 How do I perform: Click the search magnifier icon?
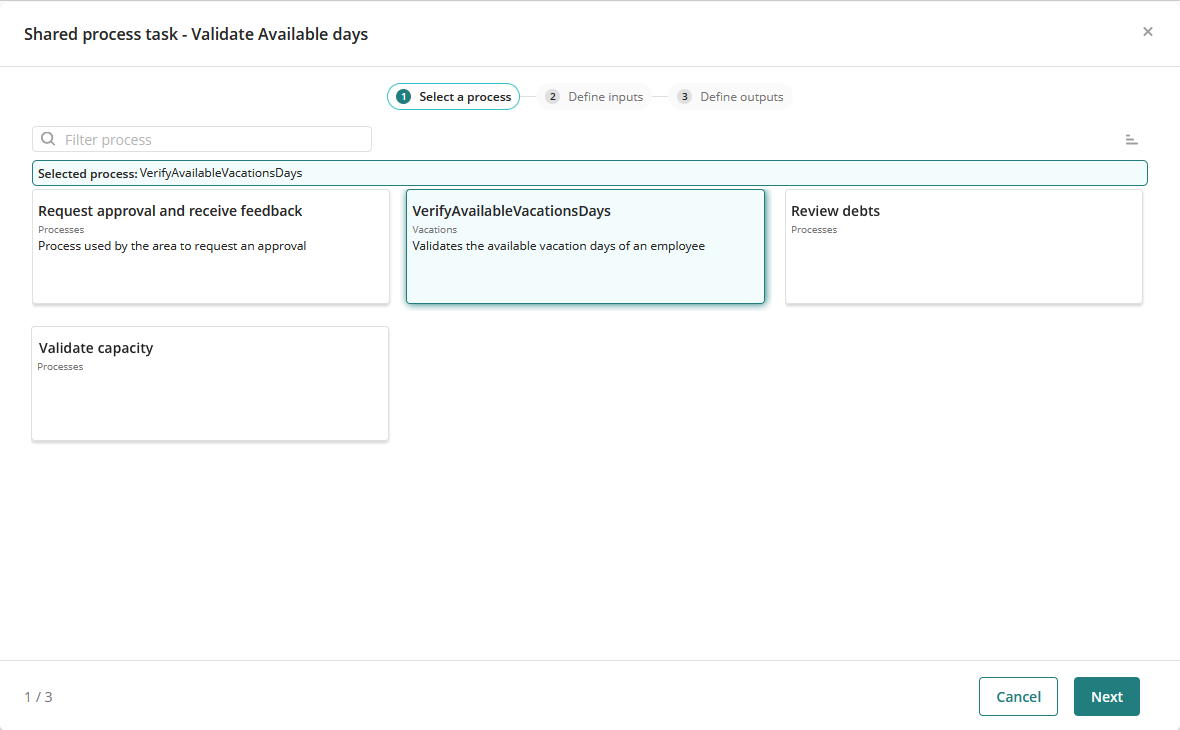tap(48, 139)
